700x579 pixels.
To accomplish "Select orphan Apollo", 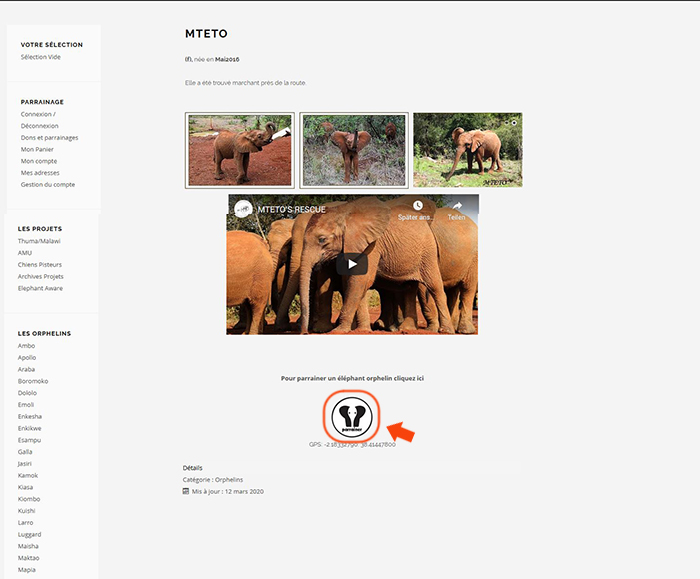I will (x=27, y=358).
